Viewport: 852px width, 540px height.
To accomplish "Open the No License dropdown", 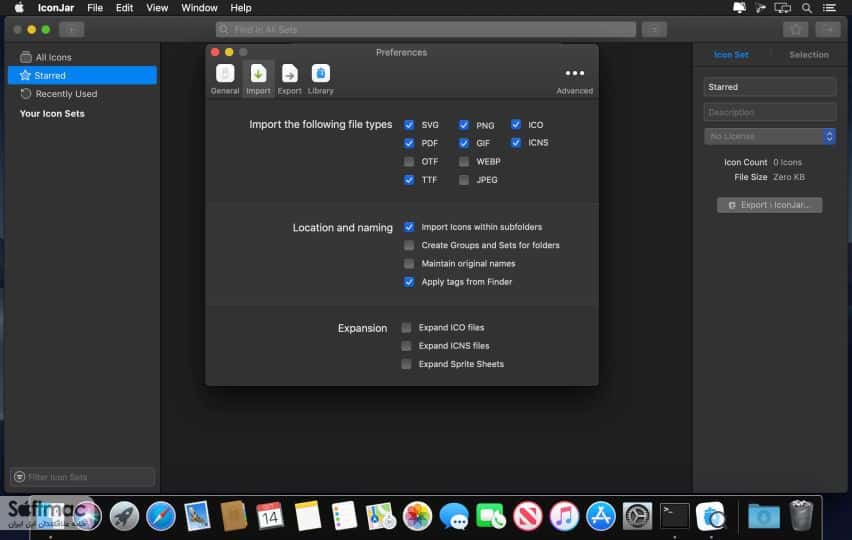I will (770, 136).
